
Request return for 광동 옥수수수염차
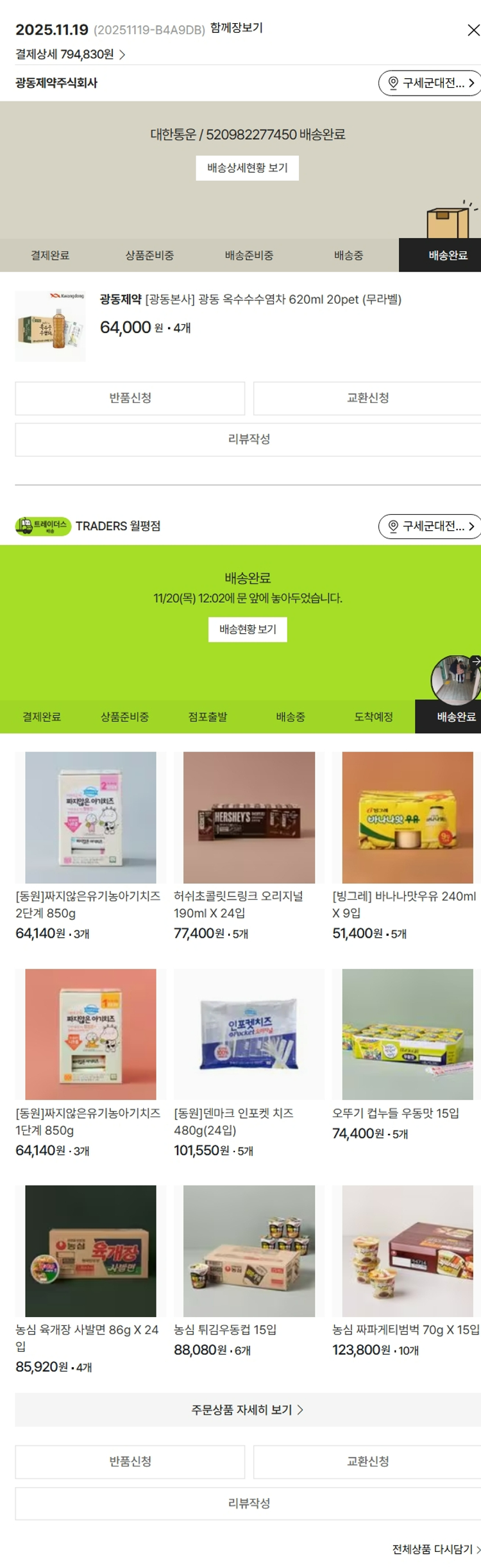coord(130,398)
